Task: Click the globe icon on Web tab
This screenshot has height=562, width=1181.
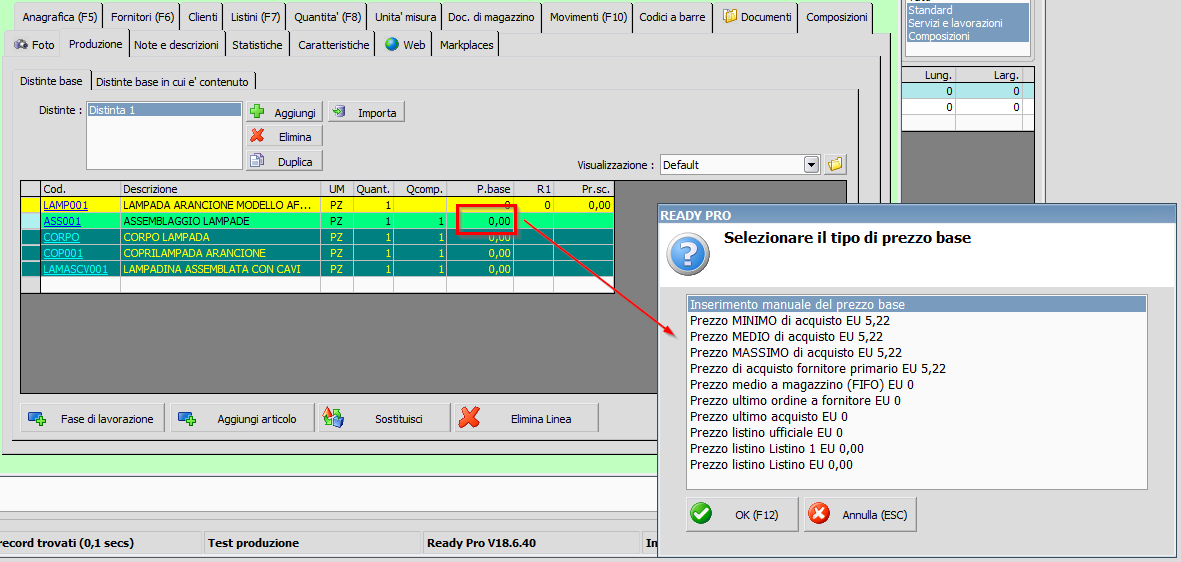Action: click(x=392, y=44)
